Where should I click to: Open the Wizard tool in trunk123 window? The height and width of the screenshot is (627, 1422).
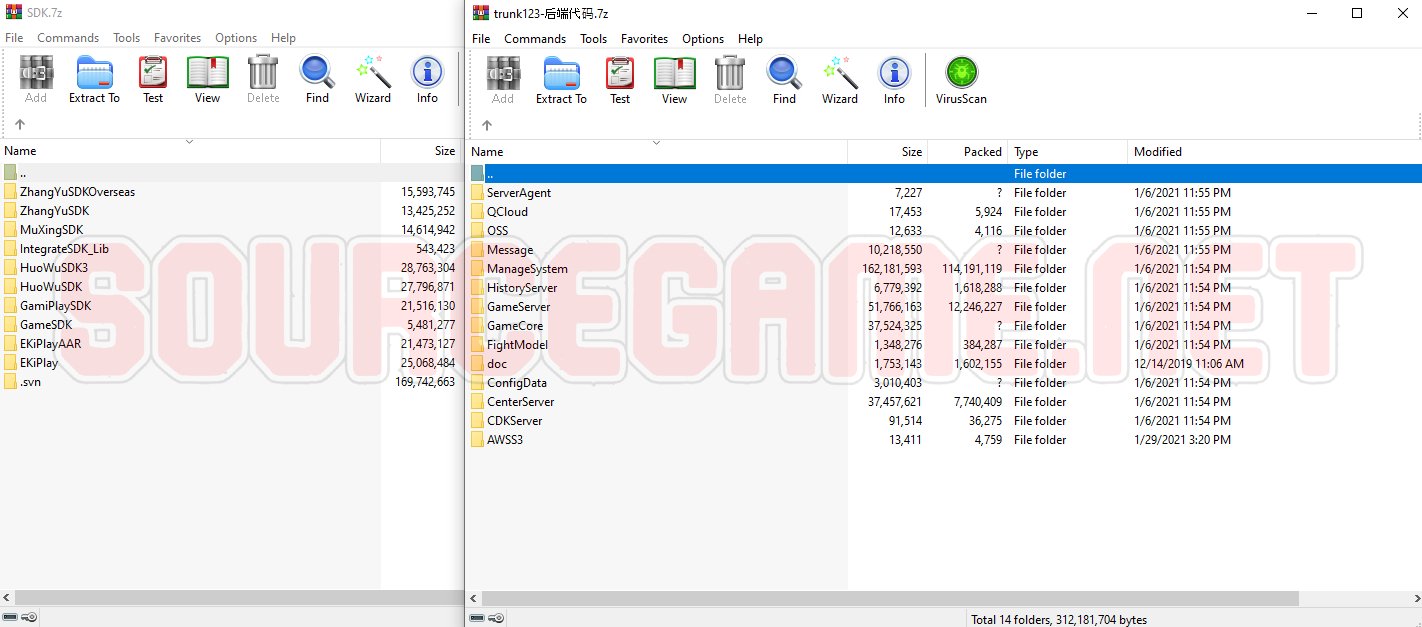840,80
